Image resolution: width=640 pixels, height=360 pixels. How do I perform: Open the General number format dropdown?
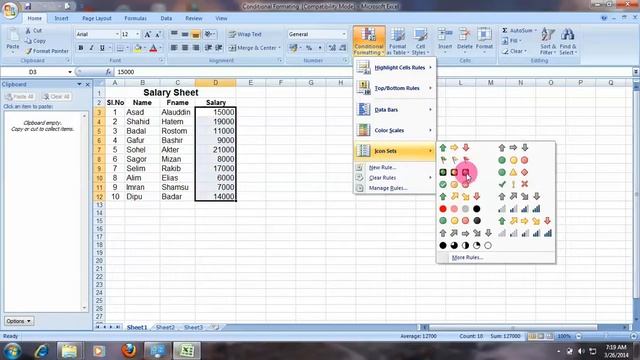click(344, 34)
